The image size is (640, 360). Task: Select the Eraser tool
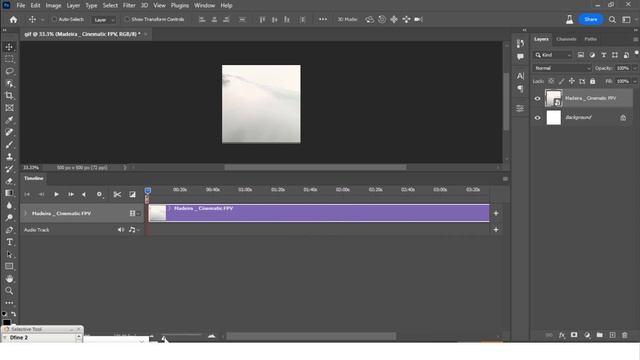pos(9,181)
